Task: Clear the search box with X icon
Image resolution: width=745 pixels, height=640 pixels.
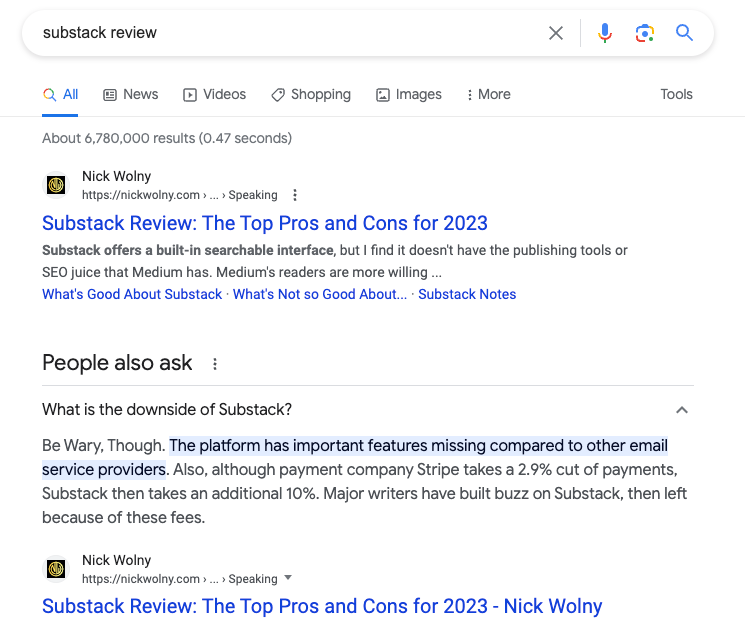Action: pos(555,33)
